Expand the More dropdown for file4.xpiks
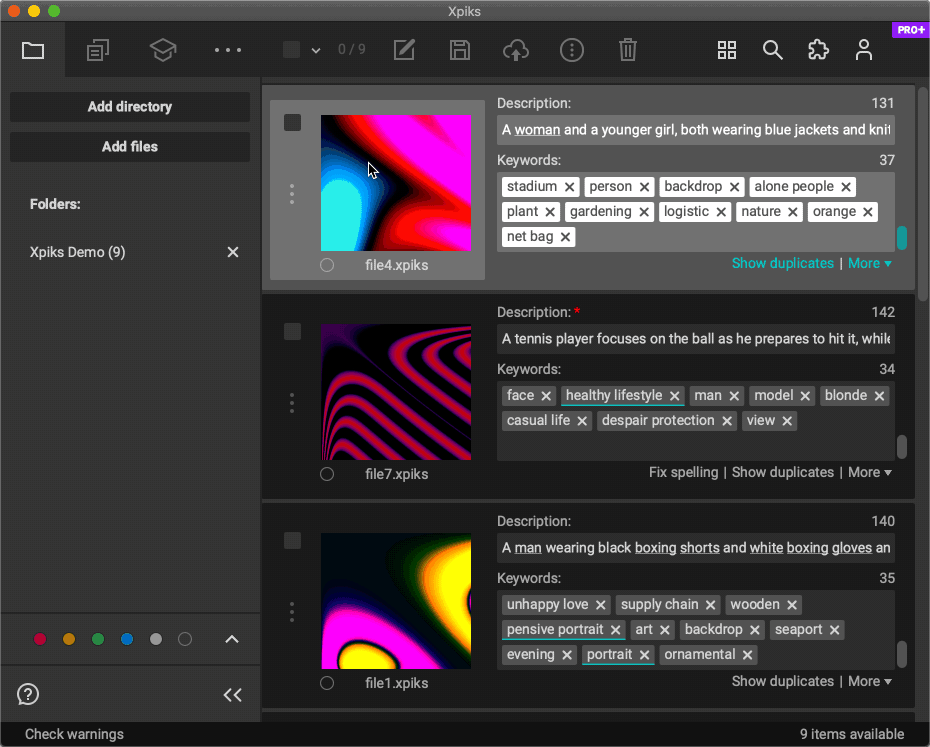930x747 pixels. click(869, 264)
